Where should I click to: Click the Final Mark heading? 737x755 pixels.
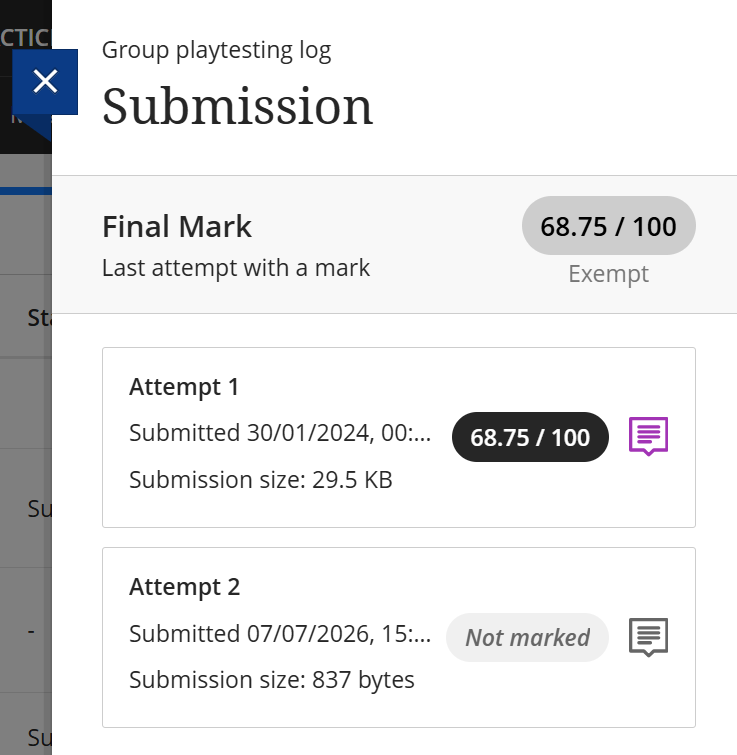177,227
